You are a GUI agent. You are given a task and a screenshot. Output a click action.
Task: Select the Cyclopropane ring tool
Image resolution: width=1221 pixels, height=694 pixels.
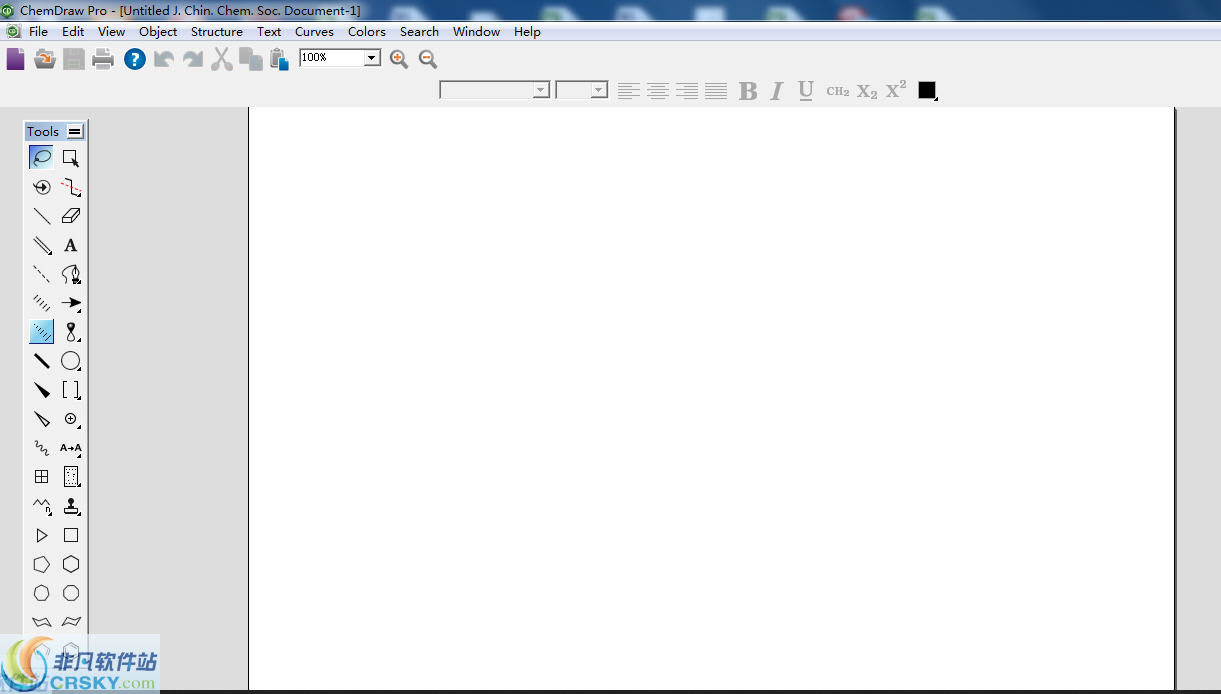41,535
